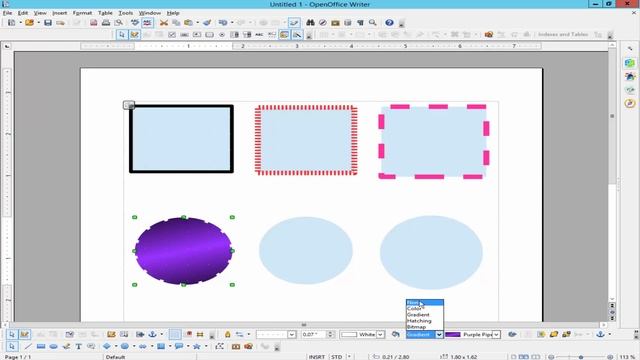The width and height of the screenshot is (640, 360).
Task: Open the Format menu
Action: pos(82,13)
